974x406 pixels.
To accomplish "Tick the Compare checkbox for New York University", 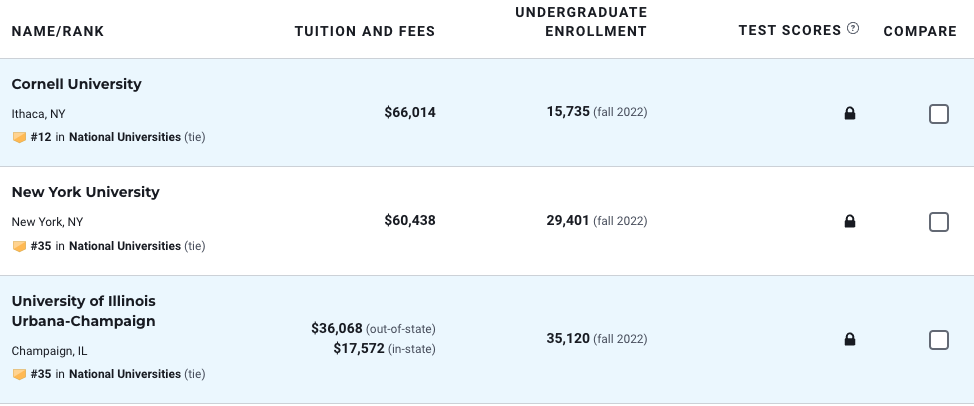I will pos(939,222).
